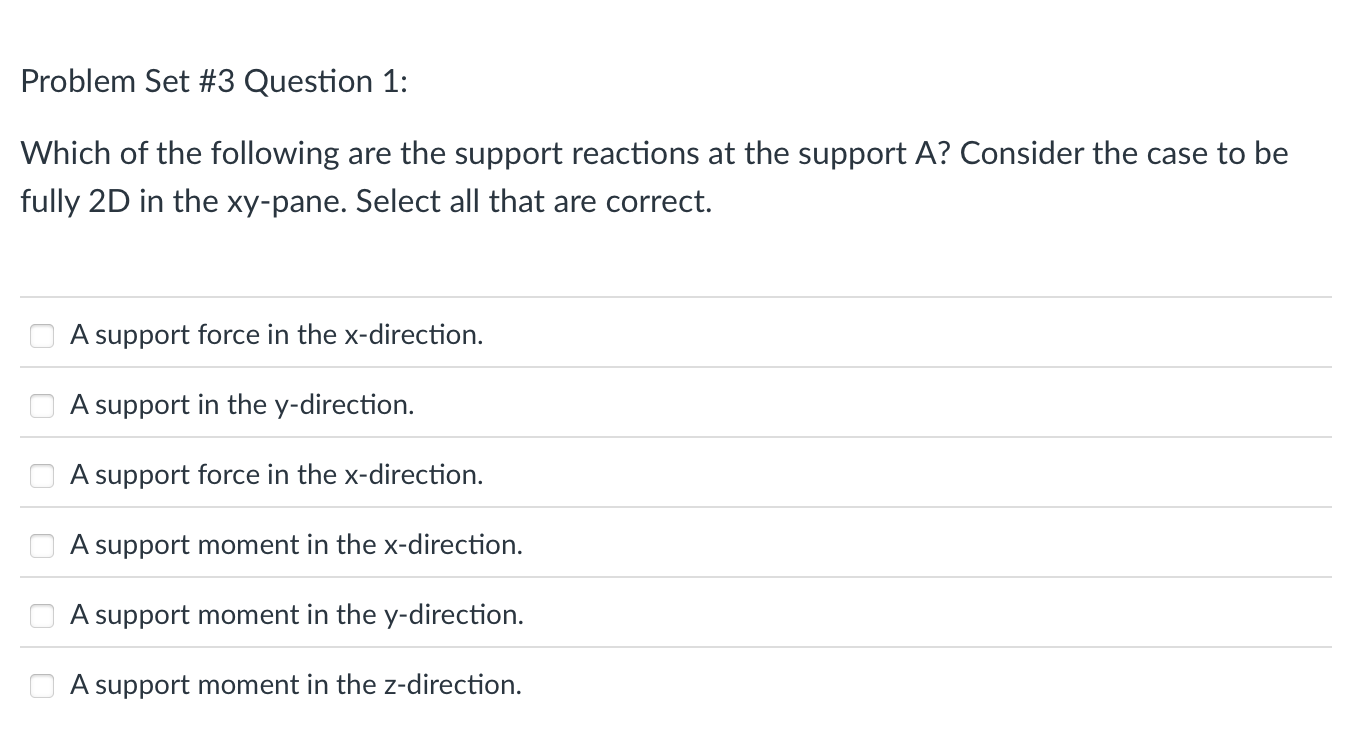Check the 'A support moment in the z-direction' checkbox
The image size is (1368, 742).
41,686
